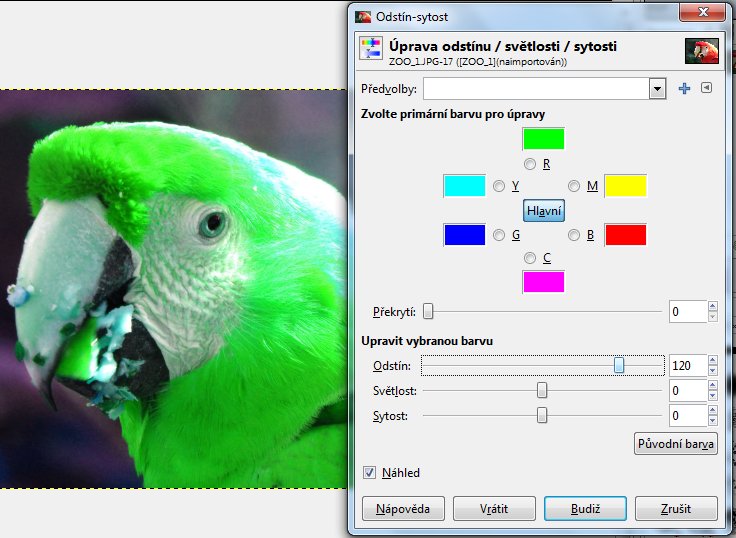Select the Y primary color radio button
The image size is (736, 538).
[499, 186]
